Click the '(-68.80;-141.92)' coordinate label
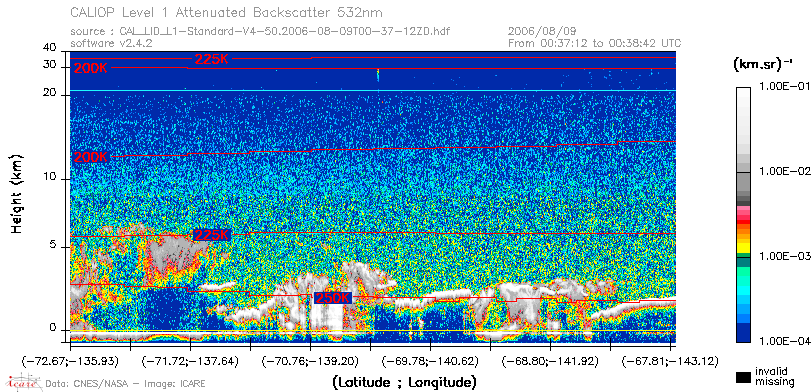 pyautogui.click(x=549, y=361)
